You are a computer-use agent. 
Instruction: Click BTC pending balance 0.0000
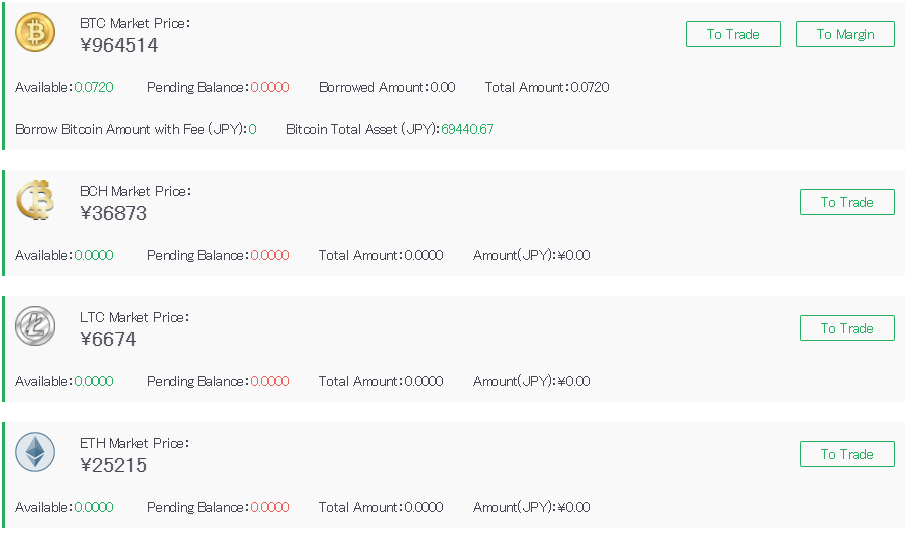pos(270,88)
